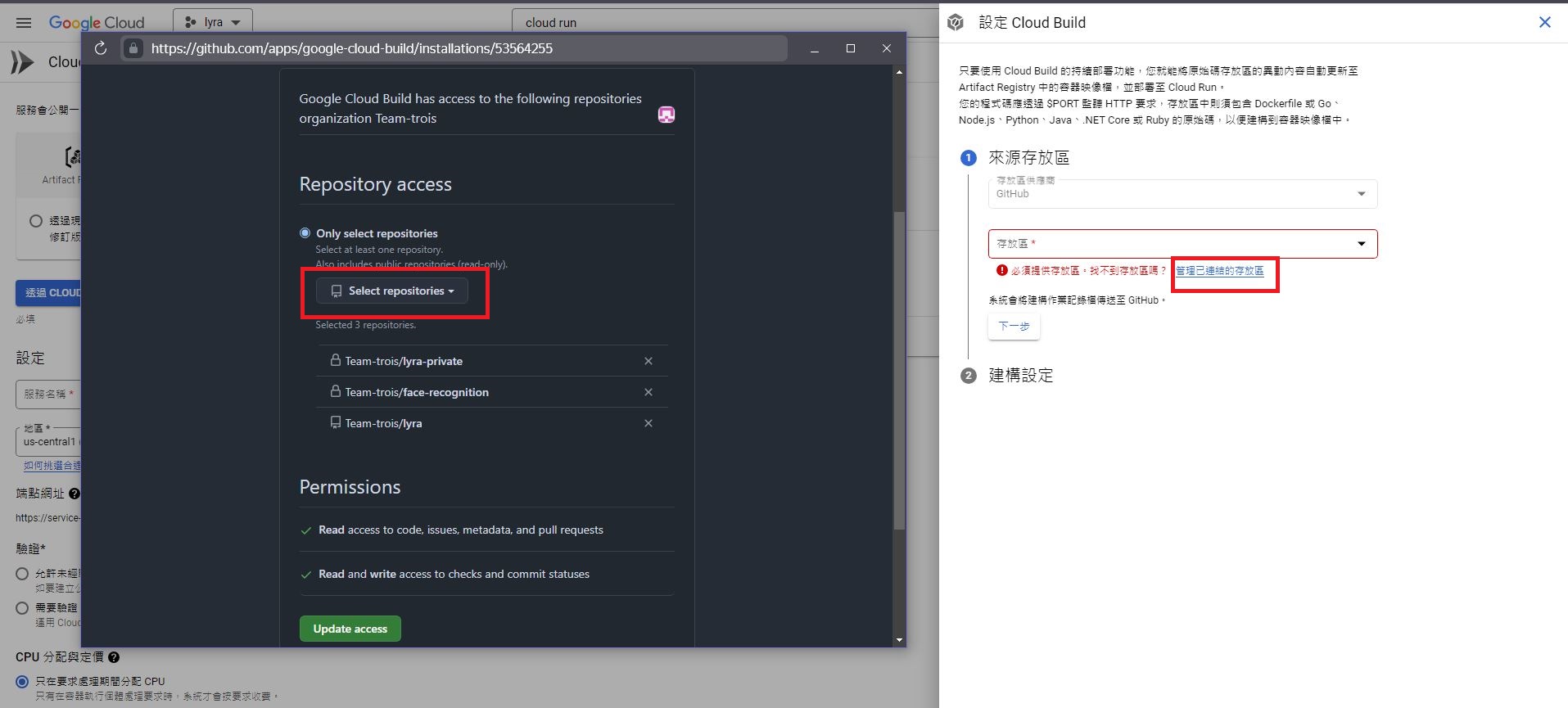Open the 管理已連結的存放區 link
This screenshot has height=708, width=1568.
coord(1219,271)
